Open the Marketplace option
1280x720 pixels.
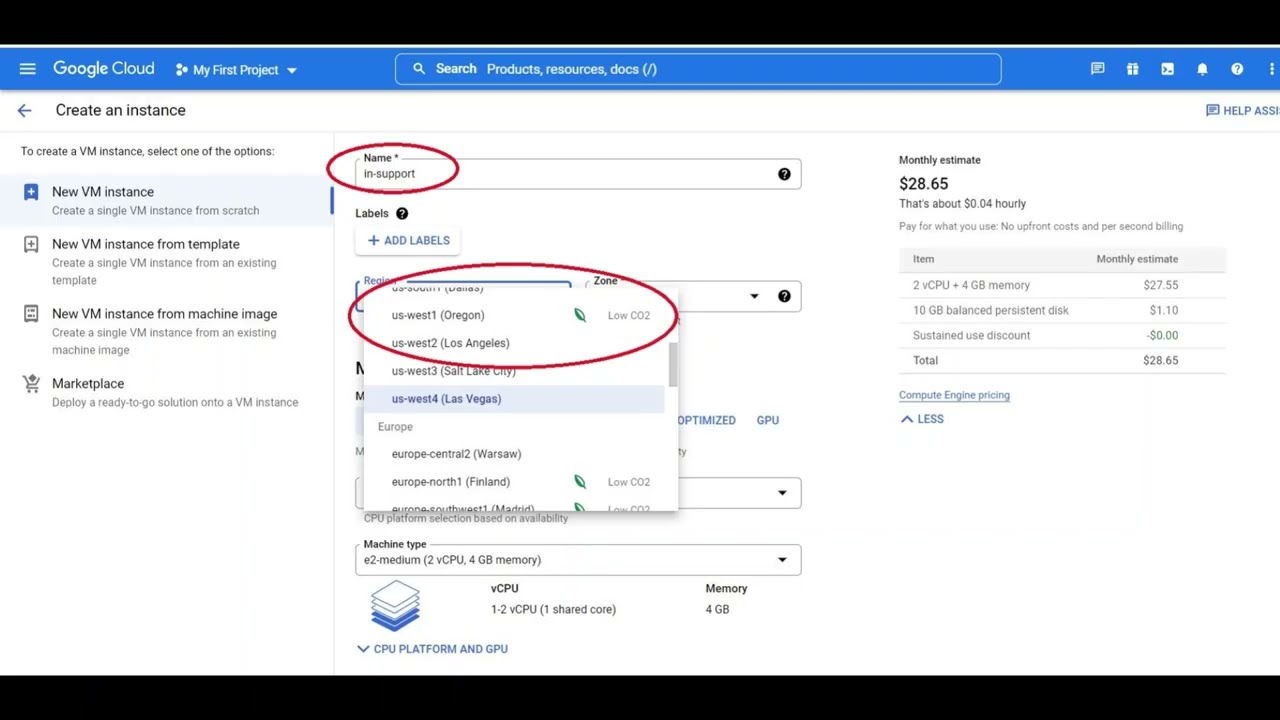point(167,392)
